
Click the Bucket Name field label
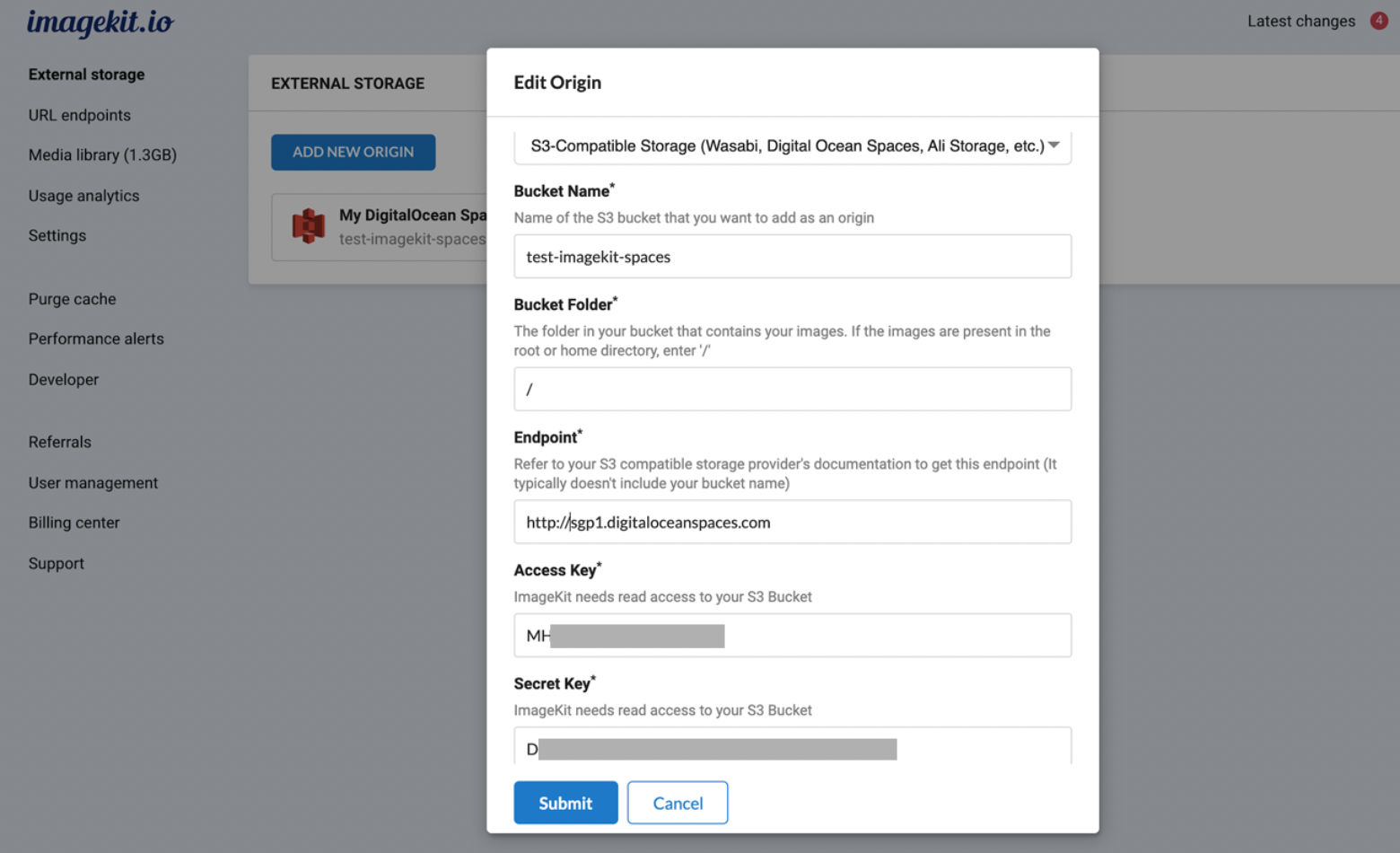click(564, 190)
